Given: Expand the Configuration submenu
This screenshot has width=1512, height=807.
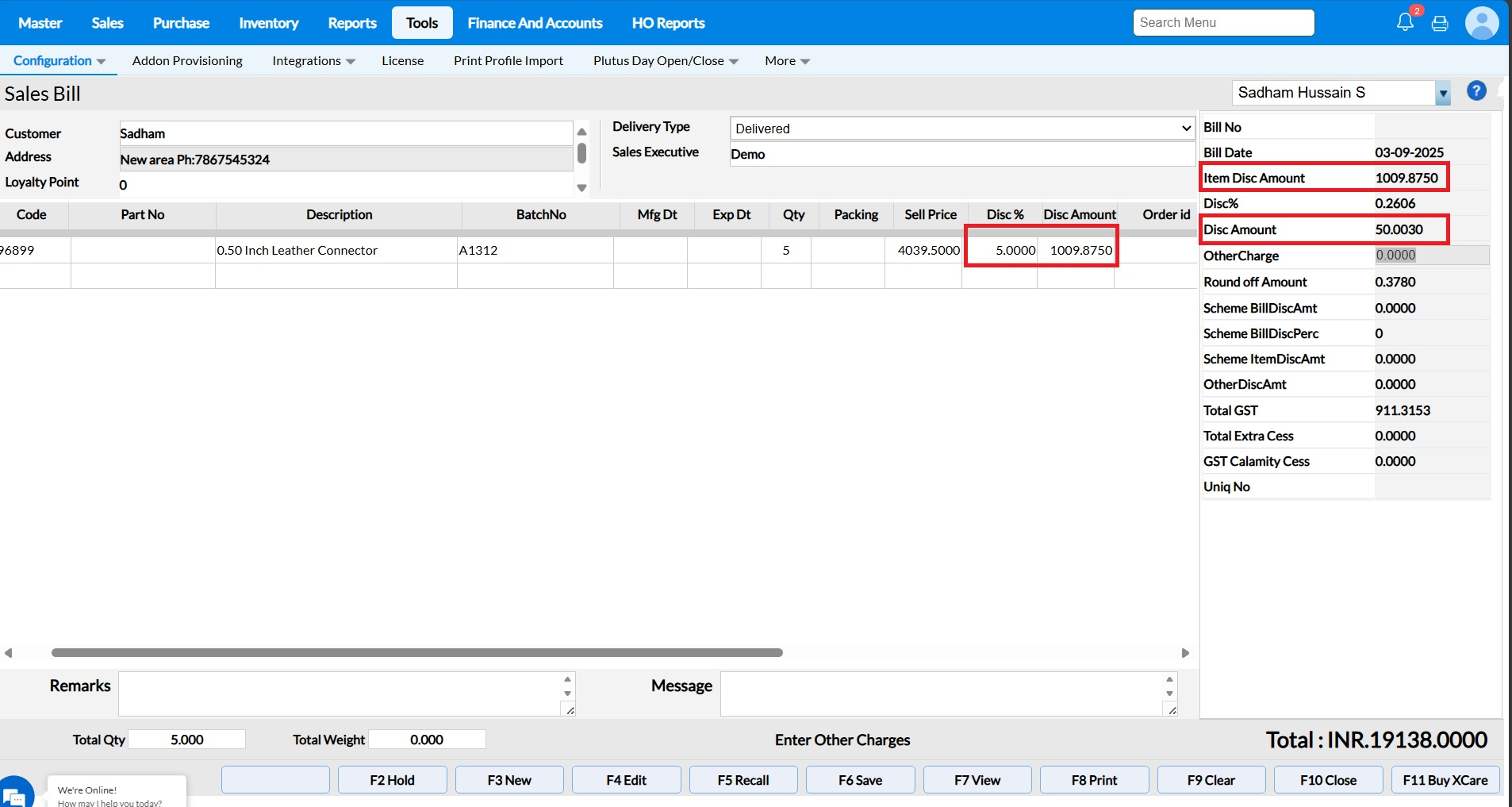Looking at the screenshot, I should point(59,61).
